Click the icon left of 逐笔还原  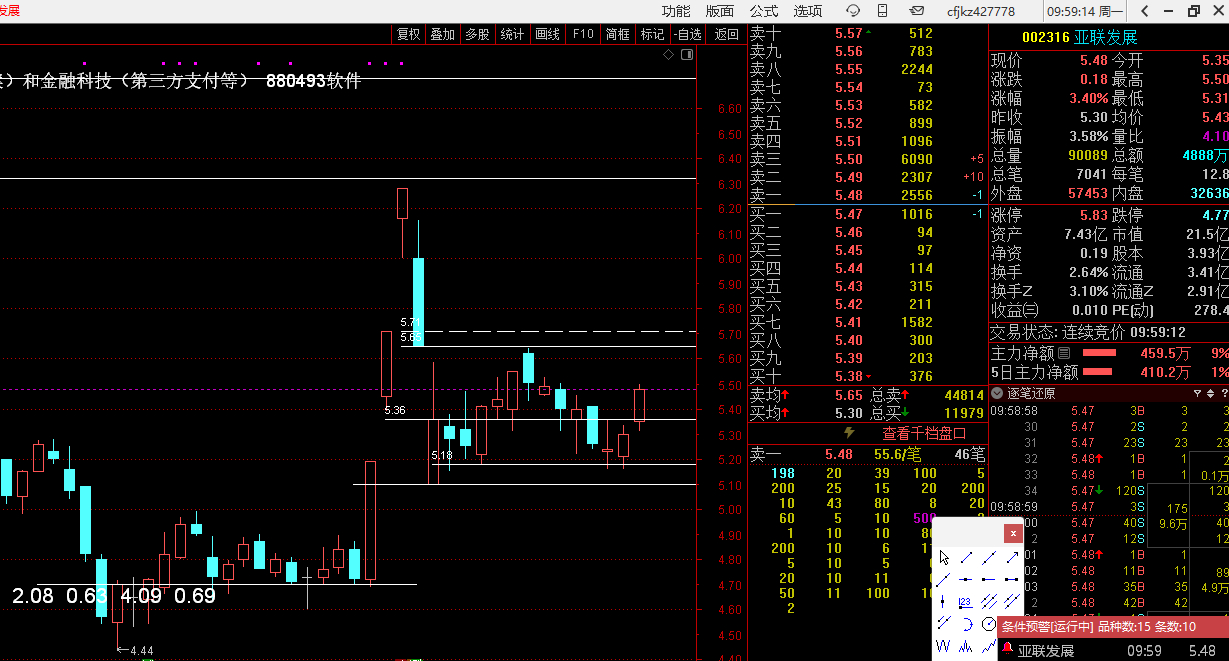pyautogui.click(x=996, y=392)
